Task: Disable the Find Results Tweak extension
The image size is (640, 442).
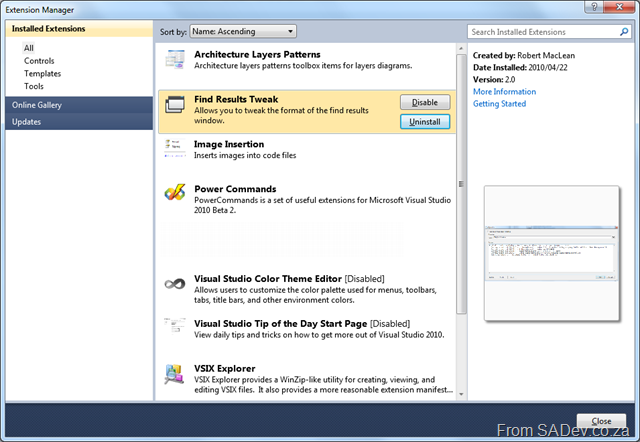Action: click(x=425, y=102)
